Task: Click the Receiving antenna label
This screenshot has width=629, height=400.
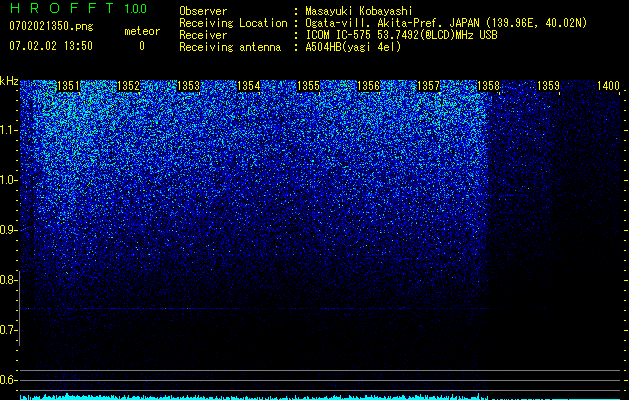Action: pos(230,47)
